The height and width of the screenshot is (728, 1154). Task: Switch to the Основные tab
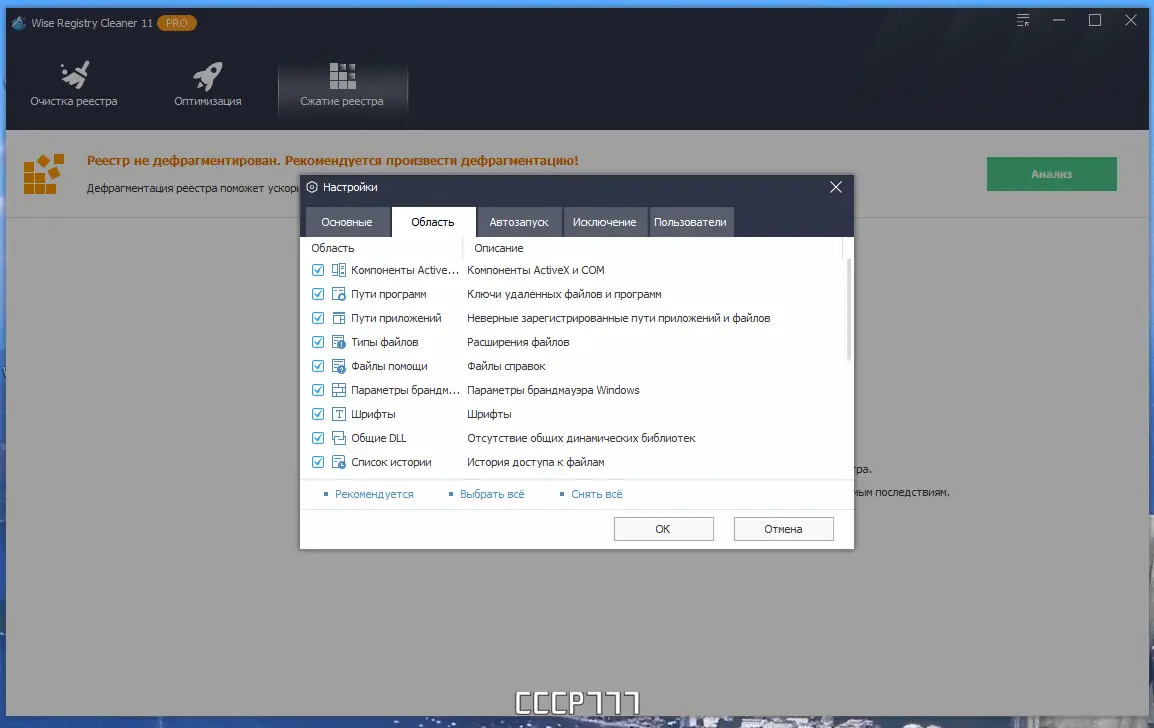click(347, 222)
